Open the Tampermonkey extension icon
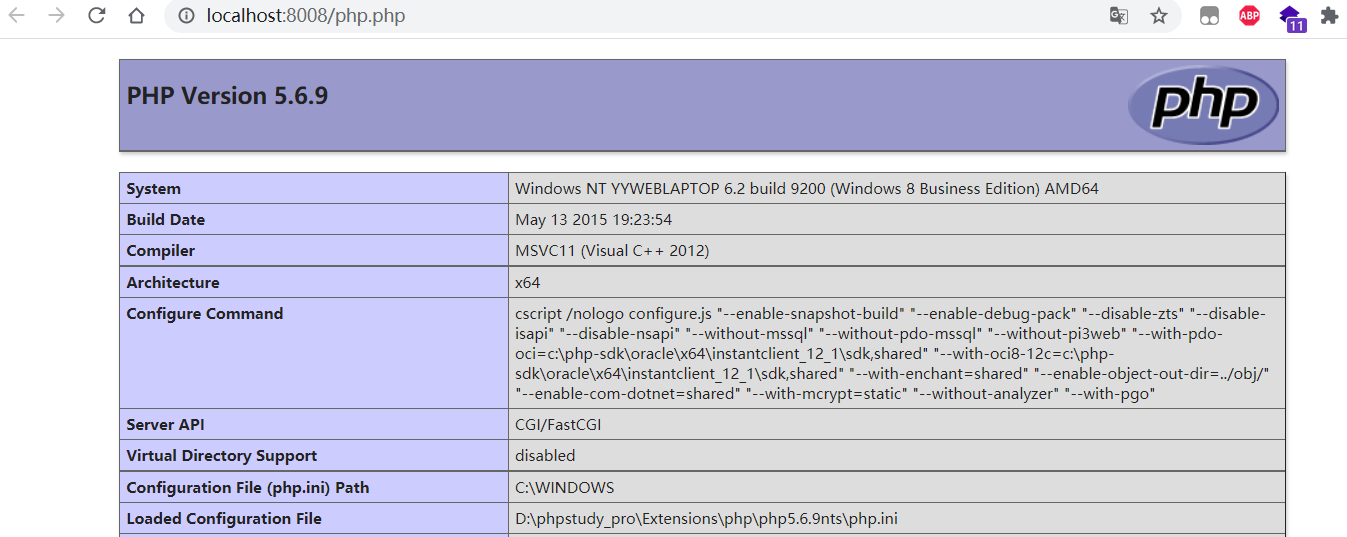The image size is (1347, 537). 1209,16
